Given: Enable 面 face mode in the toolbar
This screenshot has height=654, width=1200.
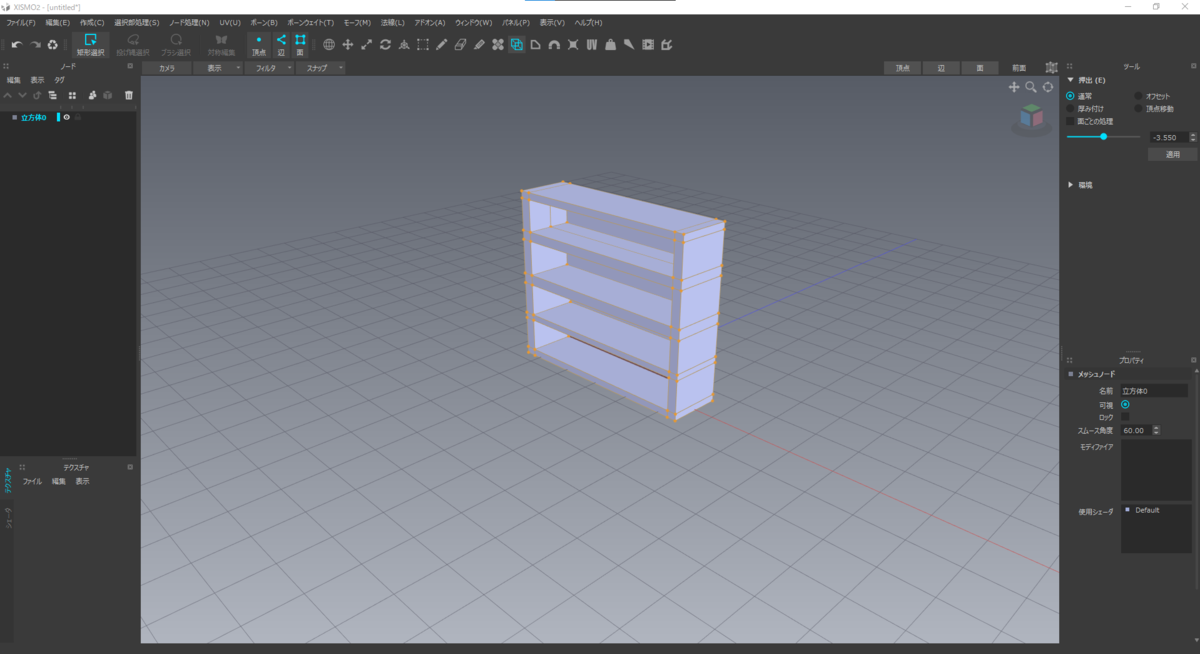Looking at the screenshot, I should (x=299, y=44).
